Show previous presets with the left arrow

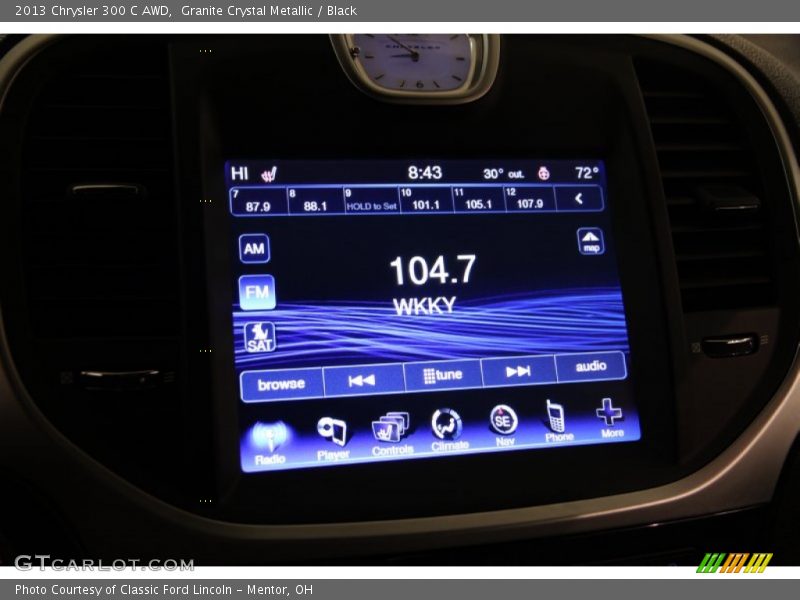579,198
